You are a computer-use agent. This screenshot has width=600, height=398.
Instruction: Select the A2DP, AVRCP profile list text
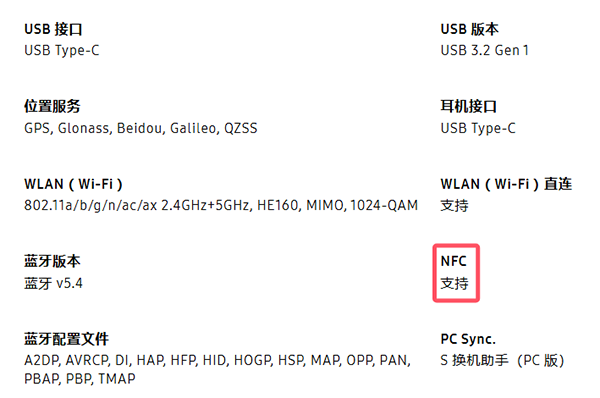click(217, 370)
